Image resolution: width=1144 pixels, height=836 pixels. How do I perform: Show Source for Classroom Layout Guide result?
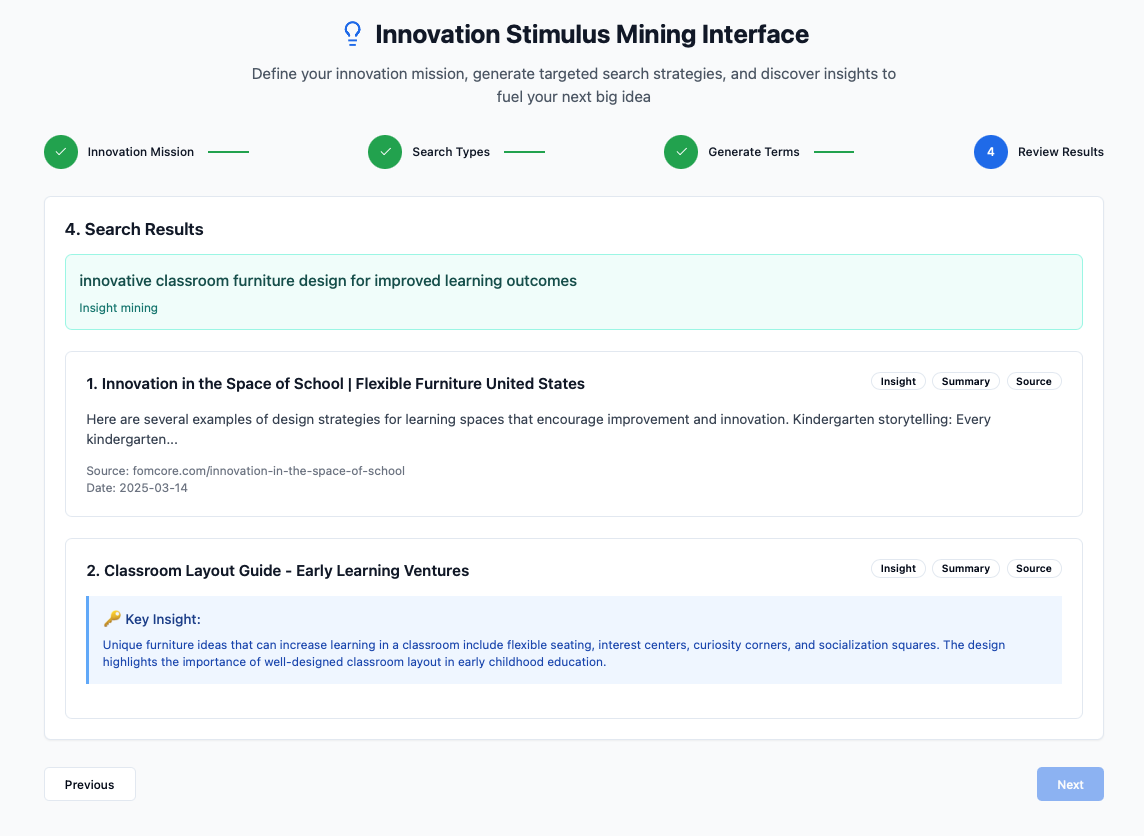pos(1033,568)
